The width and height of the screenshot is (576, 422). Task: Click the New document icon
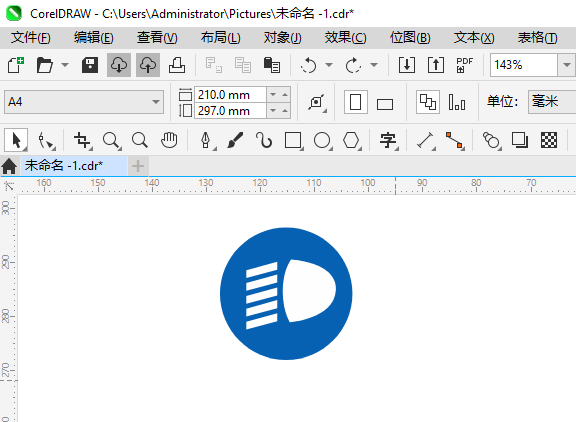16,65
